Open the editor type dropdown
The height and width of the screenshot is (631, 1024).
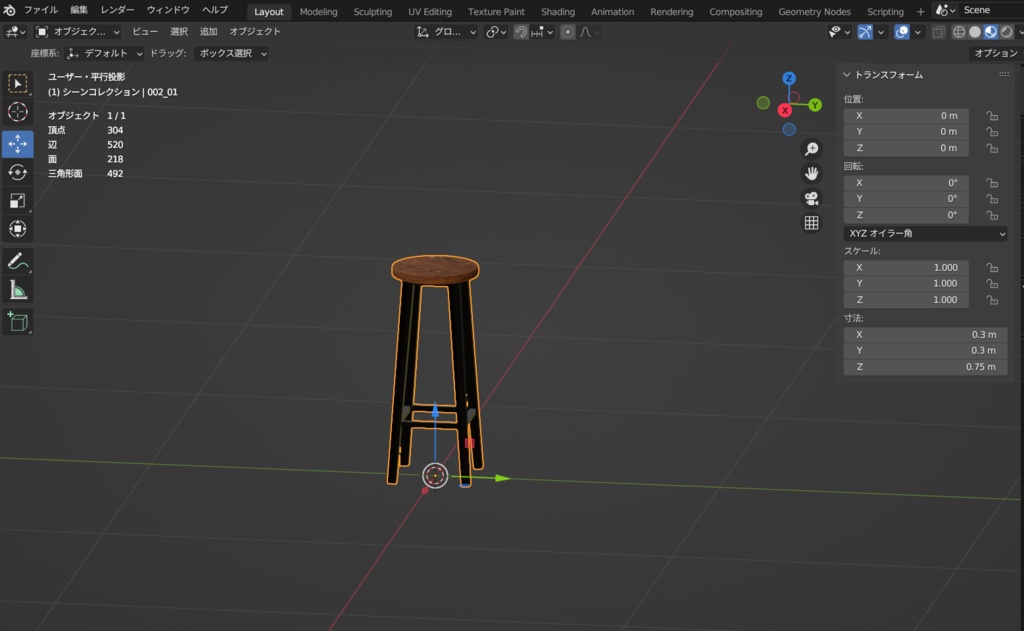(14, 32)
